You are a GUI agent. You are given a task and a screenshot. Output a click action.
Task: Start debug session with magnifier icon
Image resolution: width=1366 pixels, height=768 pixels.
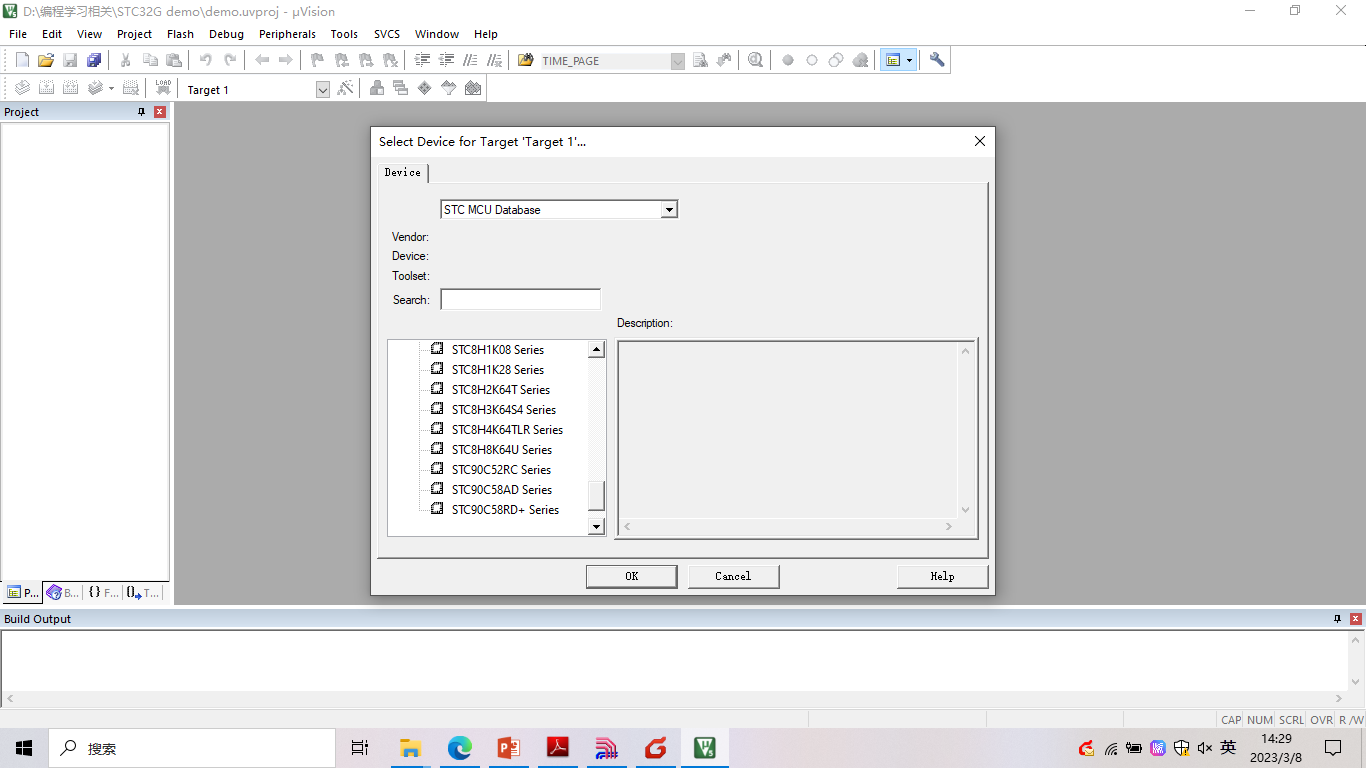click(755, 60)
